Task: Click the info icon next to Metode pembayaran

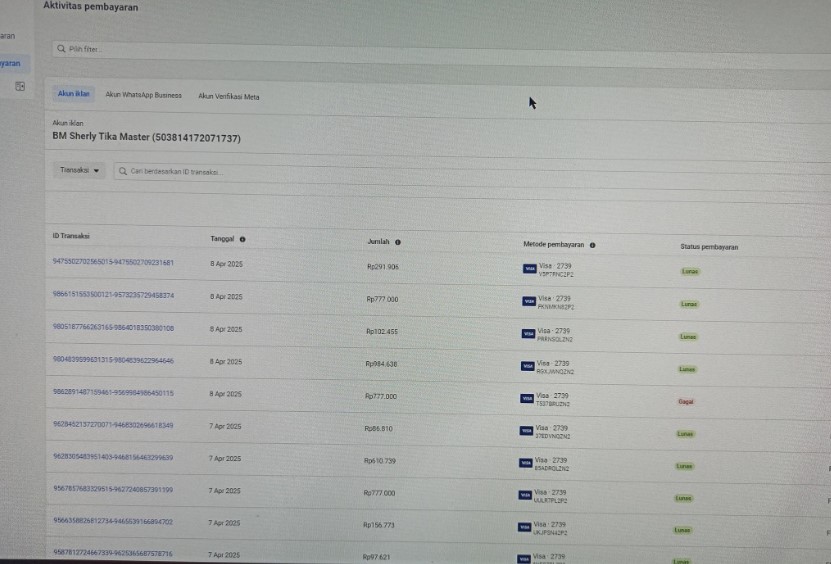Action: (593, 244)
